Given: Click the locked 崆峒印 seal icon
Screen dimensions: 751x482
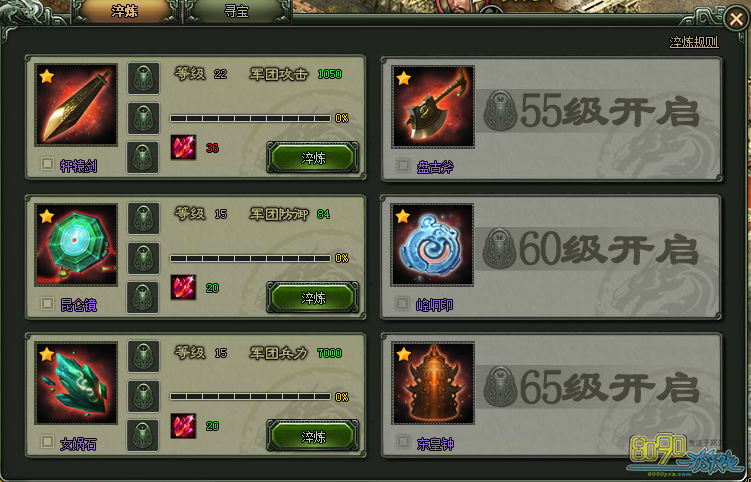Looking at the screenshot, I should (x=432, y=245).
